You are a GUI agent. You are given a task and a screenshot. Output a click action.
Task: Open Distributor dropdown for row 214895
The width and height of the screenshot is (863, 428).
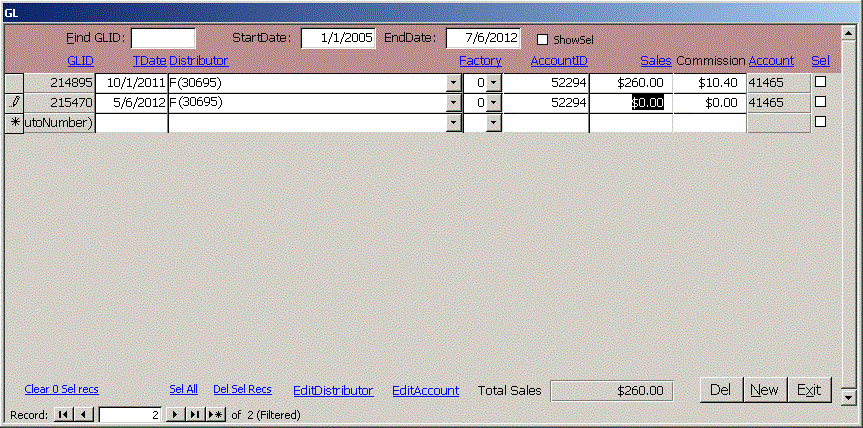[x=454, y=83]
